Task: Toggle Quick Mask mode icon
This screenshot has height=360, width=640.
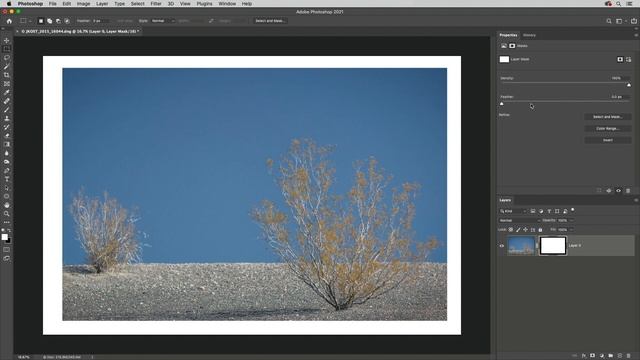Action: pos(7,249)
